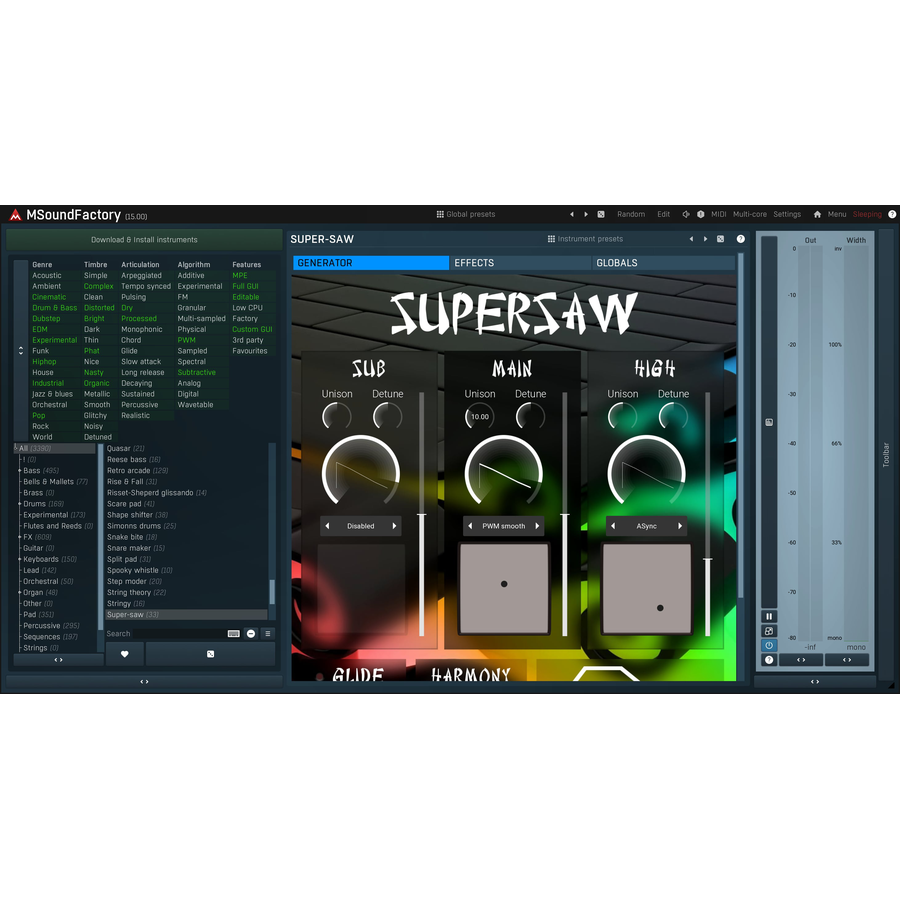
Task: Select next instrument preset arrow
Action: click(705, 239)
